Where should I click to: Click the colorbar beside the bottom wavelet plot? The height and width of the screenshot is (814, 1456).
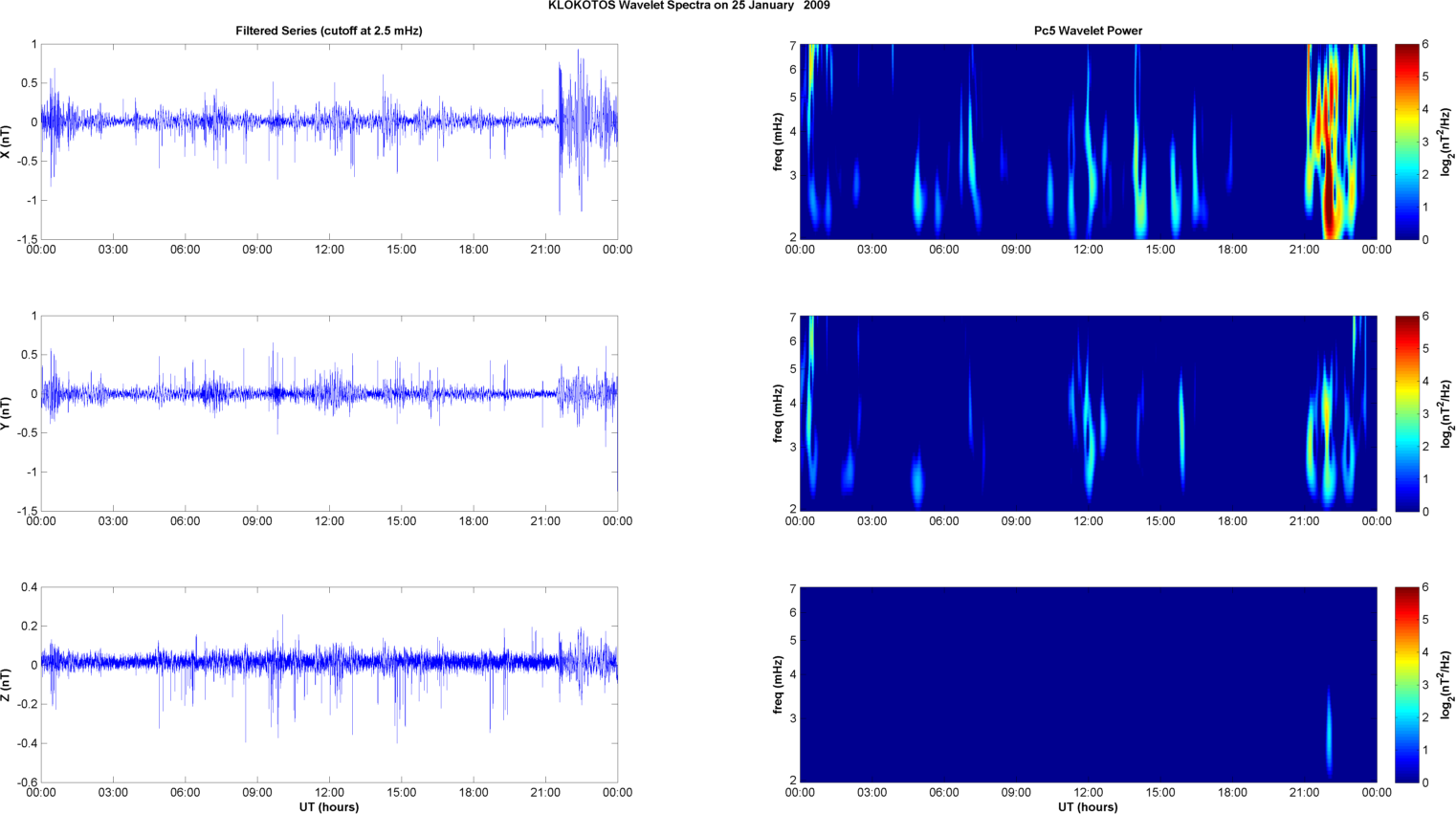[x=1406, y=685]
